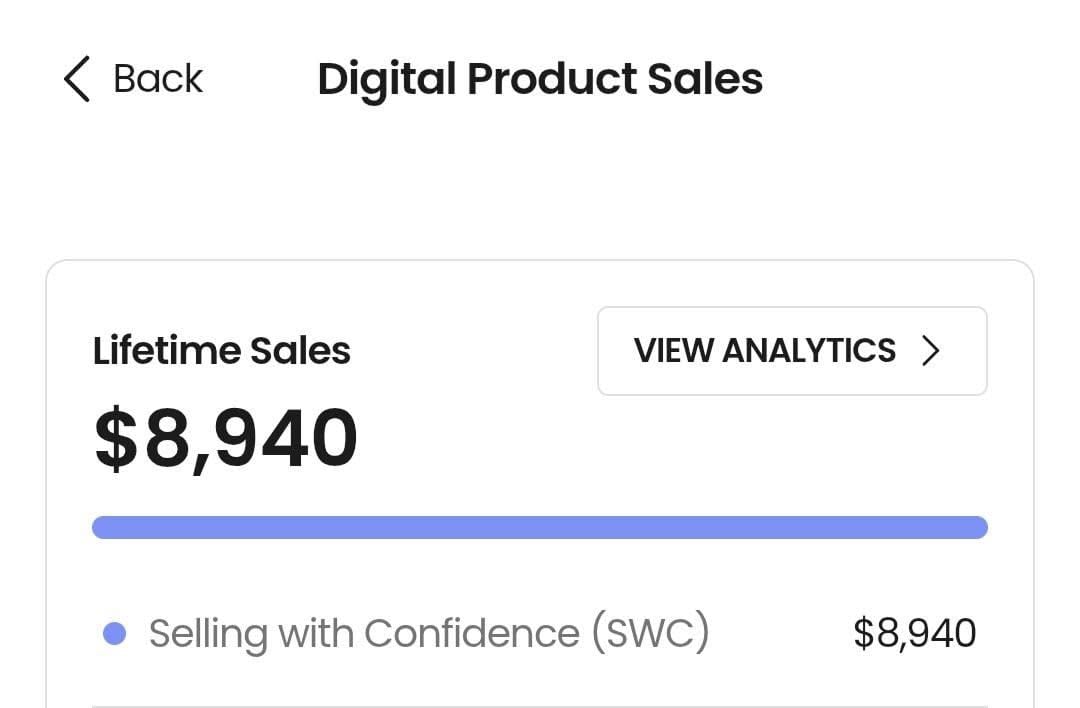The image size is (1080, 708).
Task: Select the $8,940 amount next to SWC
Action: pos(916,631)
